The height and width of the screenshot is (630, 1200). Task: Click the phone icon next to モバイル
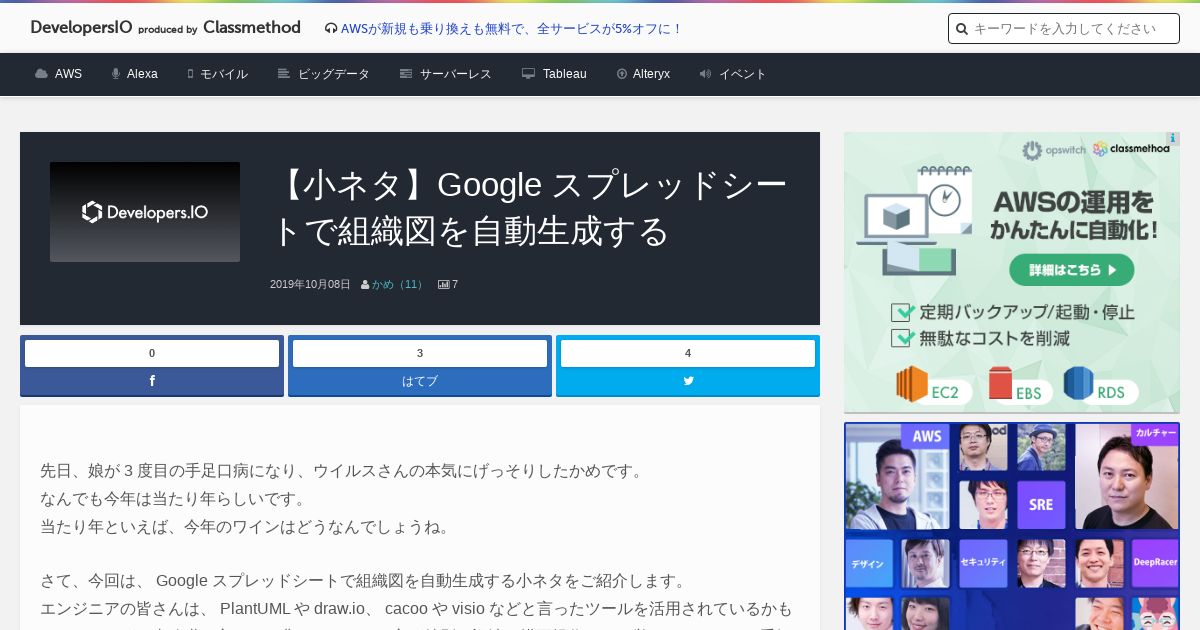190,74
